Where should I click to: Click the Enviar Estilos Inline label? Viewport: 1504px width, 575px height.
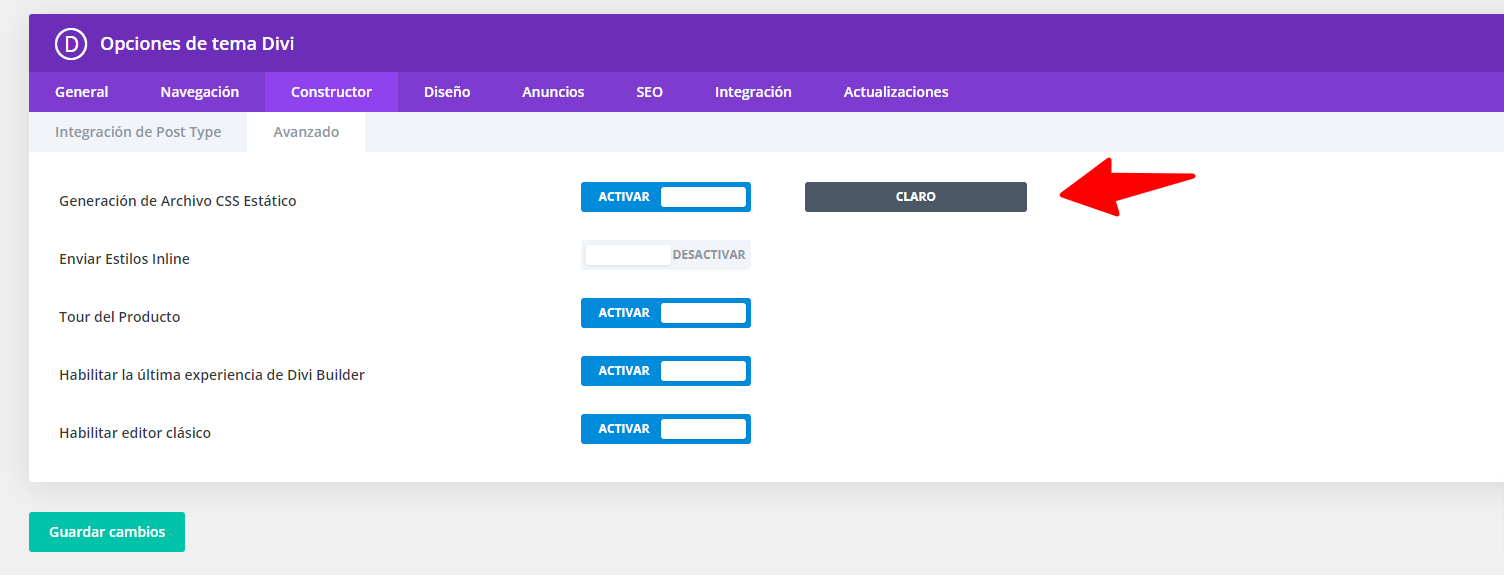coord(124,259)
